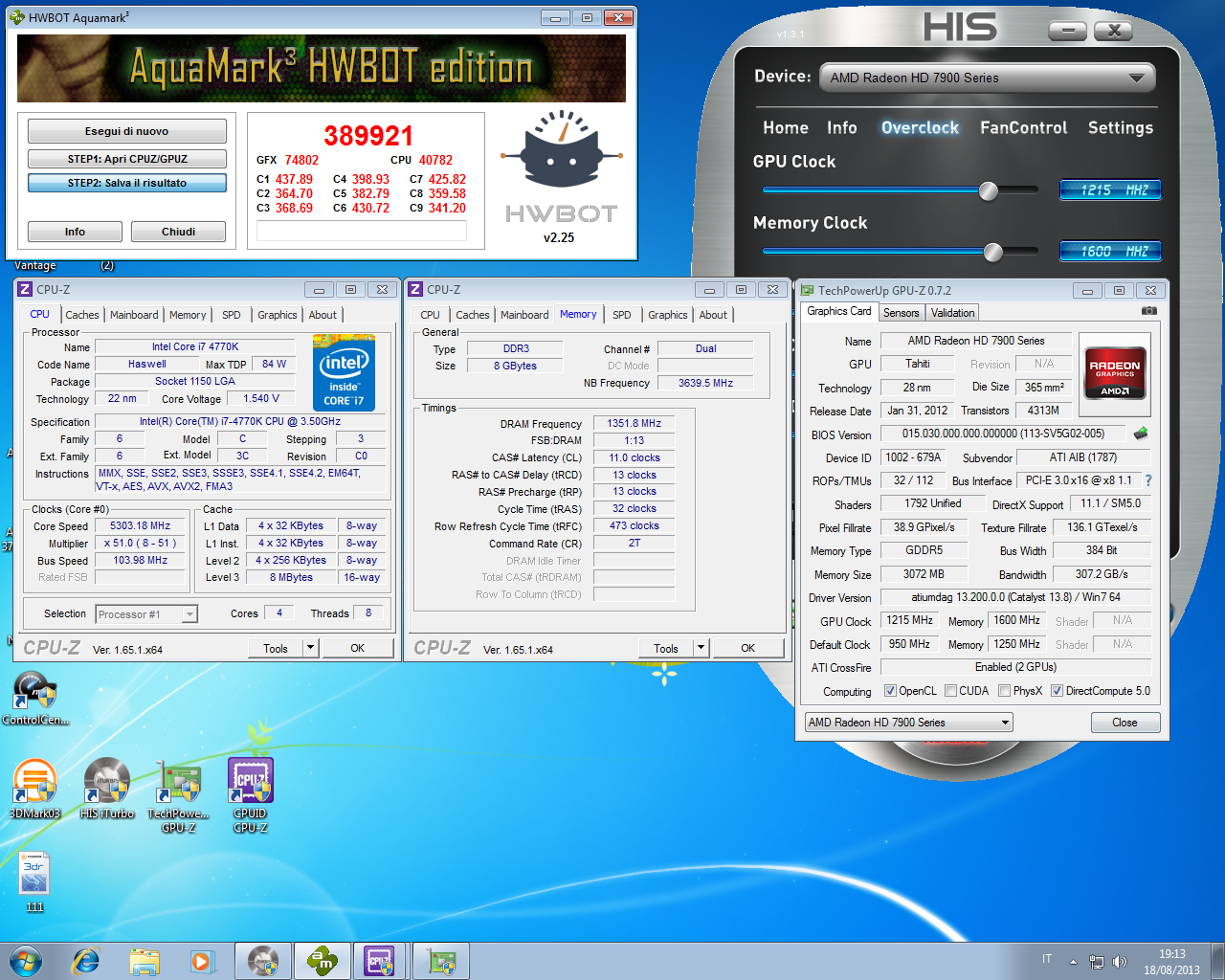Click the HWBOT mascot logo
Screen dimensions: 1225x980
[x=561, y=150]
